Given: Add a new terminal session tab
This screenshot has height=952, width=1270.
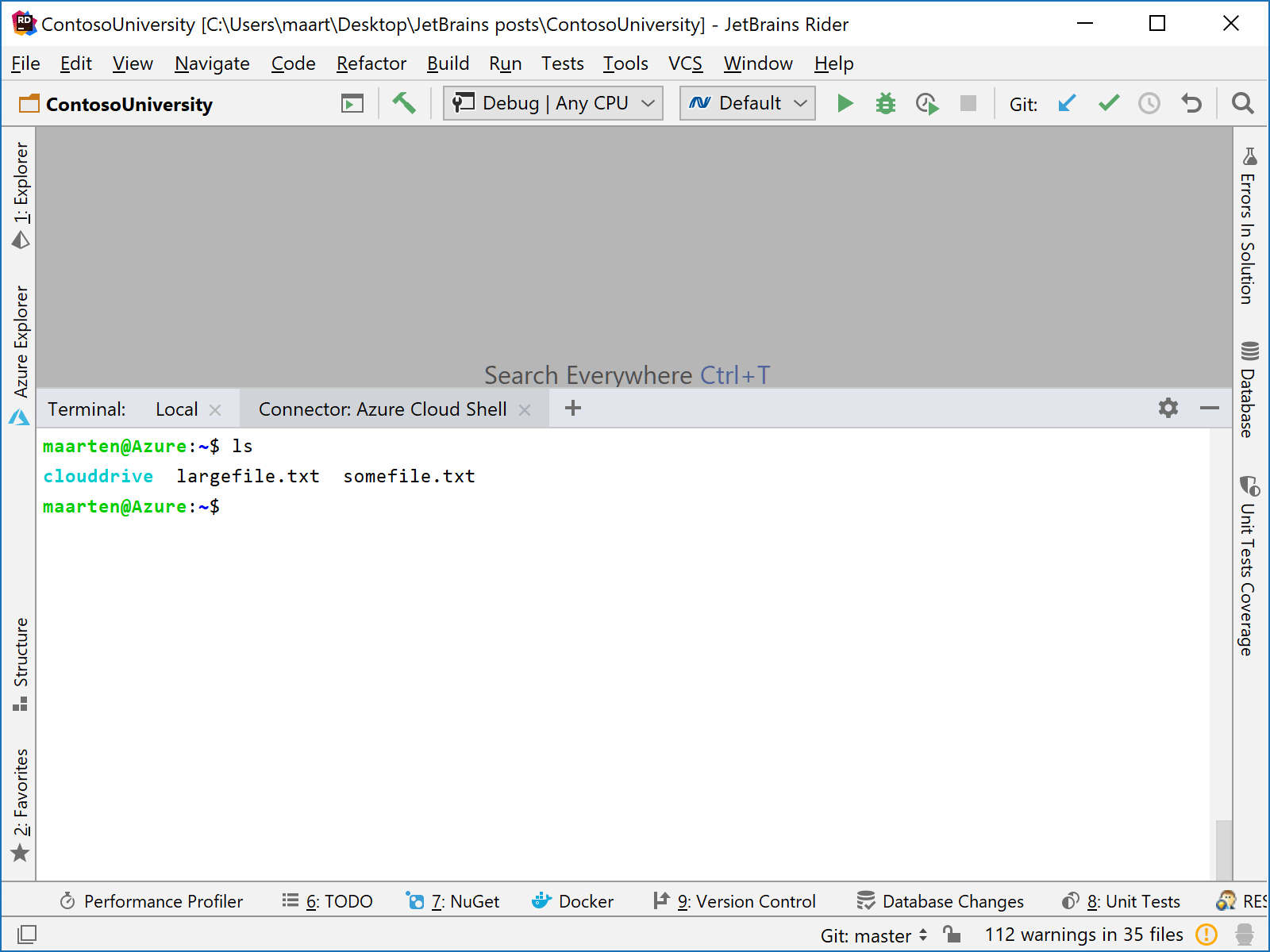Looking at the screenshot, I should click(x=573, y=408).
